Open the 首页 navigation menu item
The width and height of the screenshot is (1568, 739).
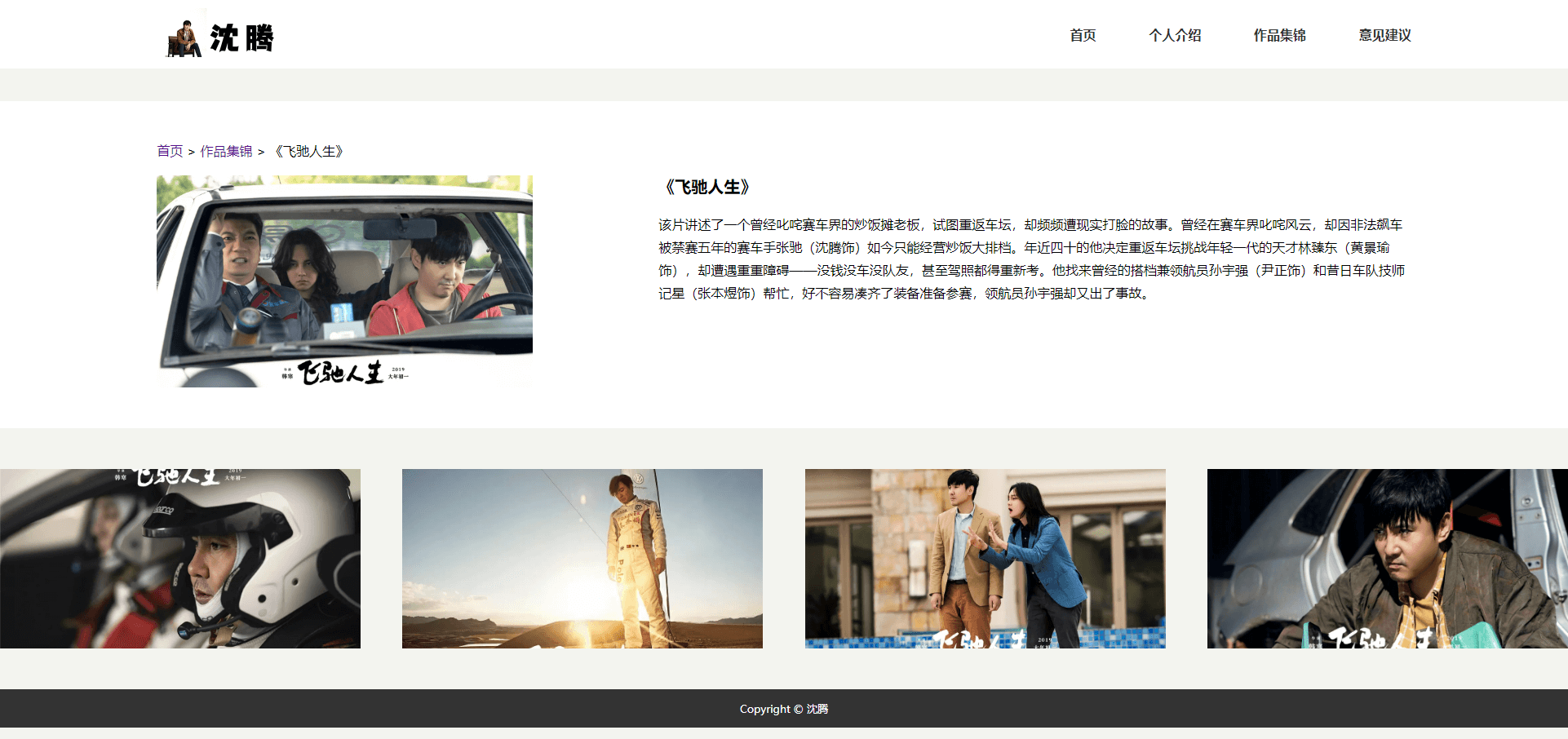[1083, 35]
